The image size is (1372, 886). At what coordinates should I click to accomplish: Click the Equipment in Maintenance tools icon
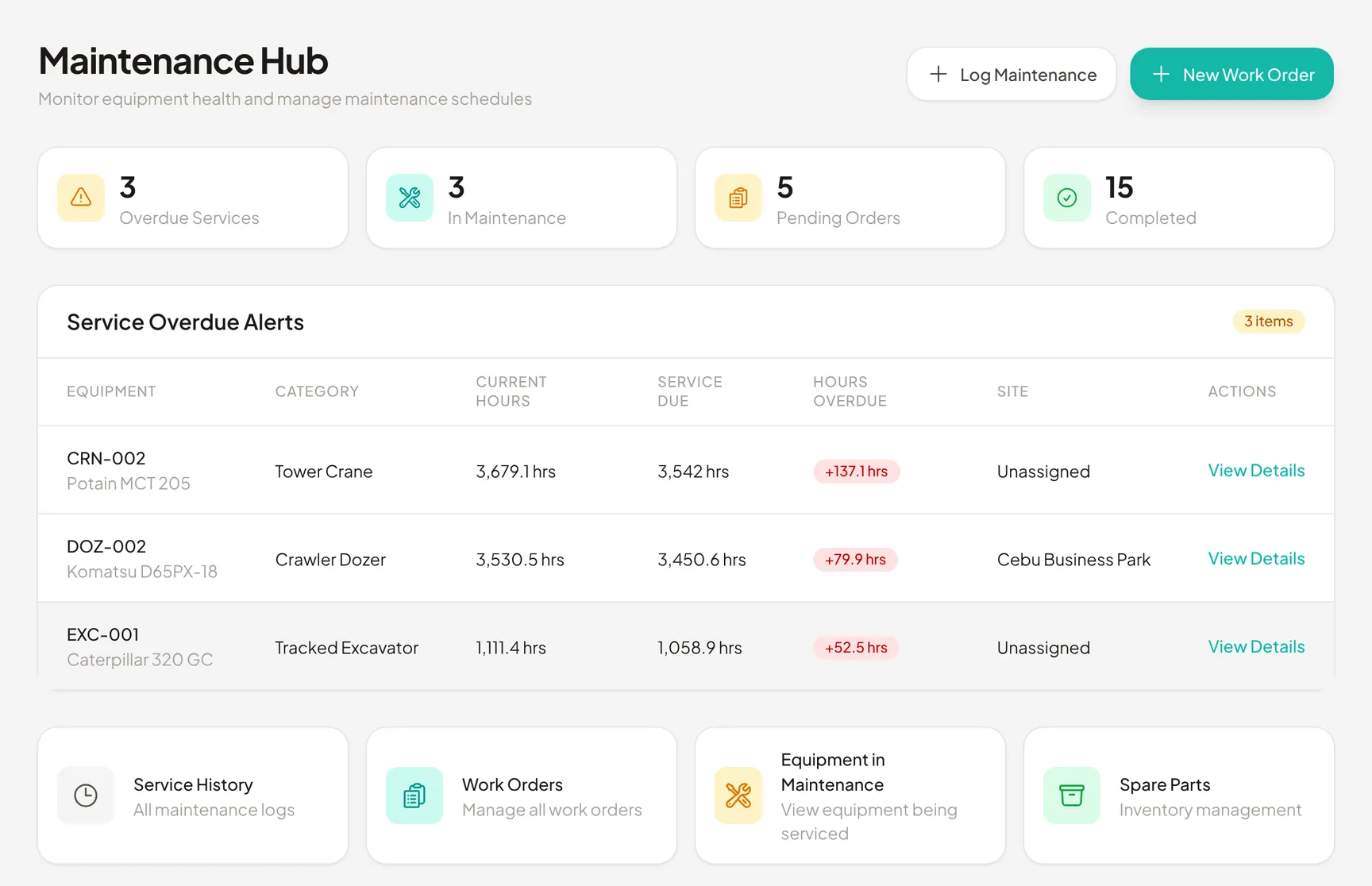(x=738, y=795)
